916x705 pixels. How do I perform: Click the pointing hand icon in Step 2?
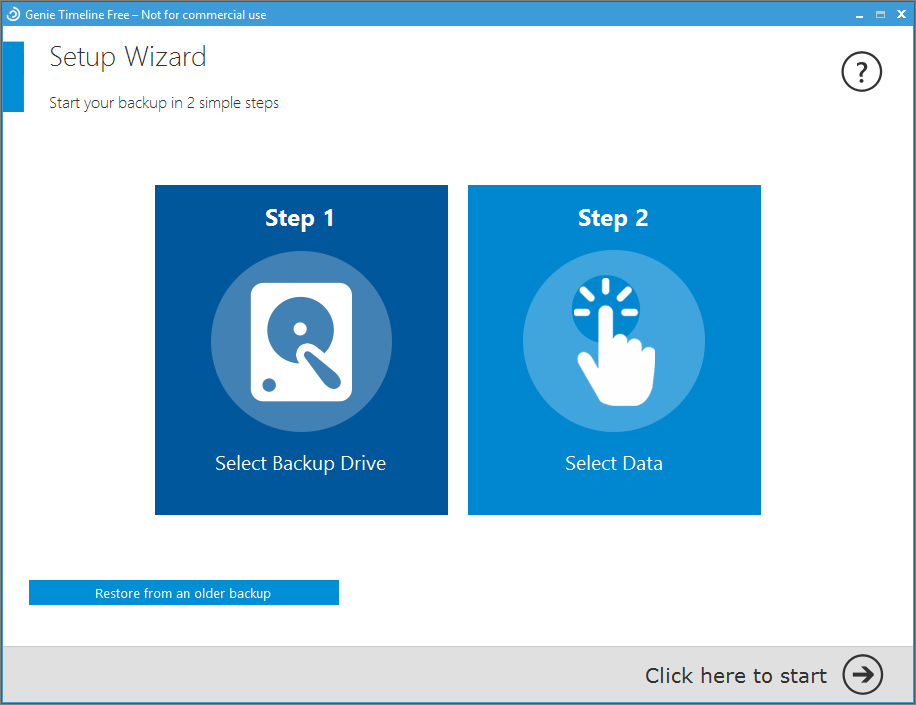614,341
